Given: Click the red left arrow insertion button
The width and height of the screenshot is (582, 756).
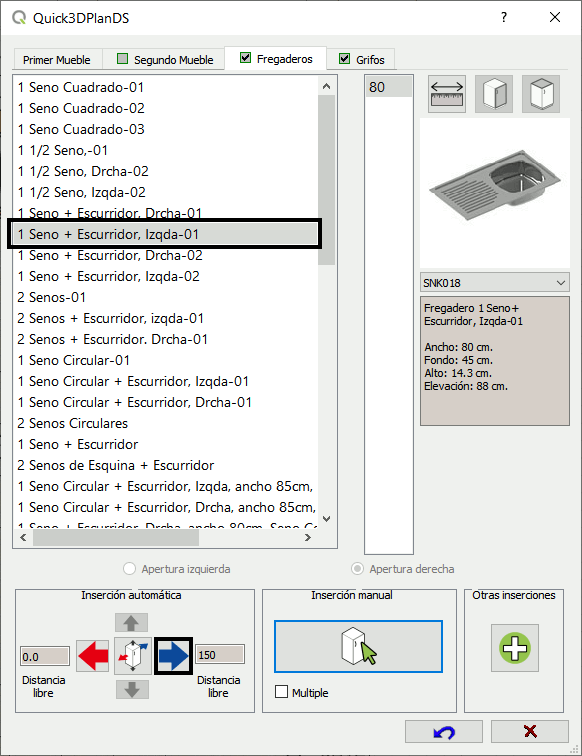Looking at the screenshot, I should tap(93, 656).
